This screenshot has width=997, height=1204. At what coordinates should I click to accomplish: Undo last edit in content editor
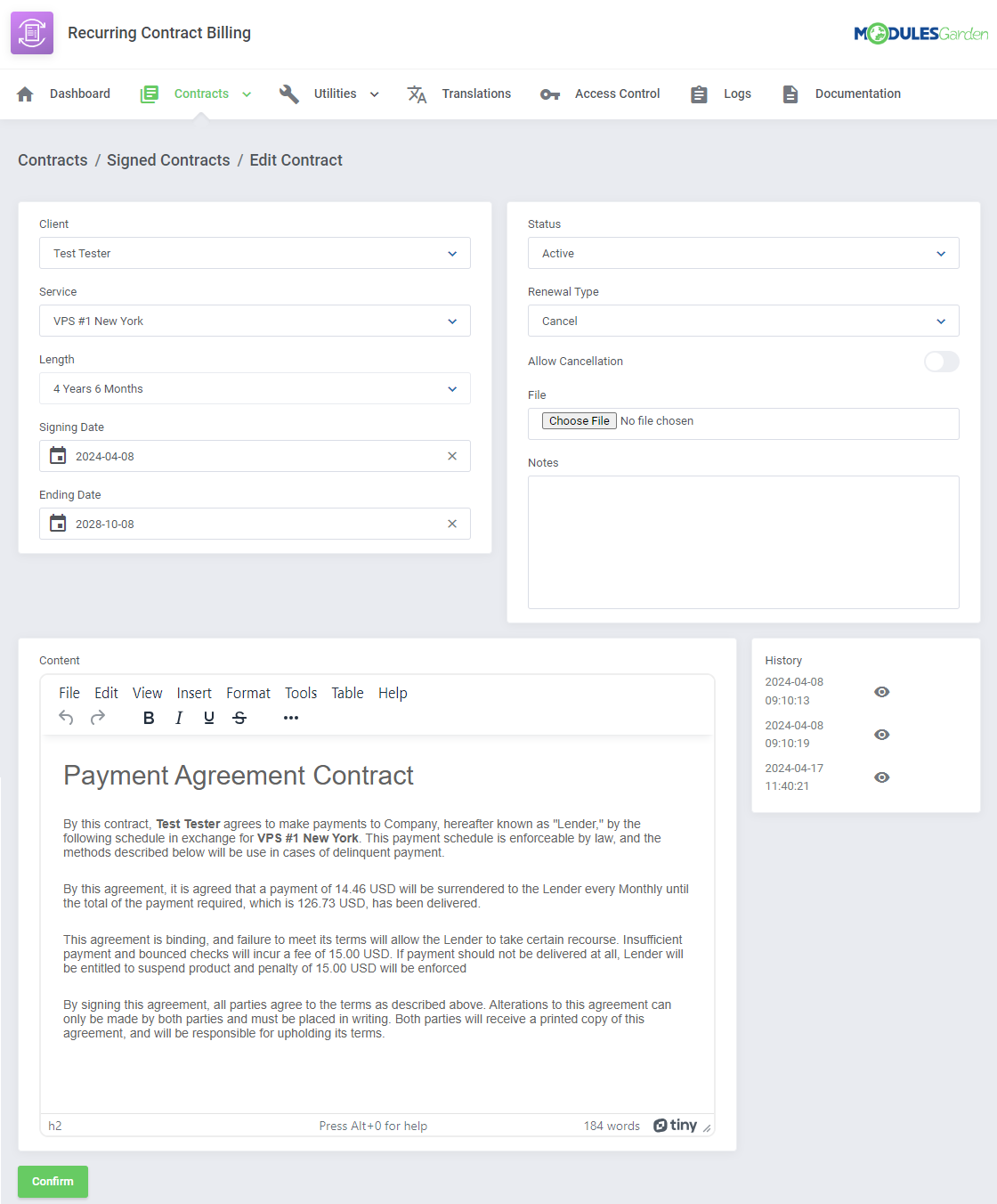tap(66, 718)
